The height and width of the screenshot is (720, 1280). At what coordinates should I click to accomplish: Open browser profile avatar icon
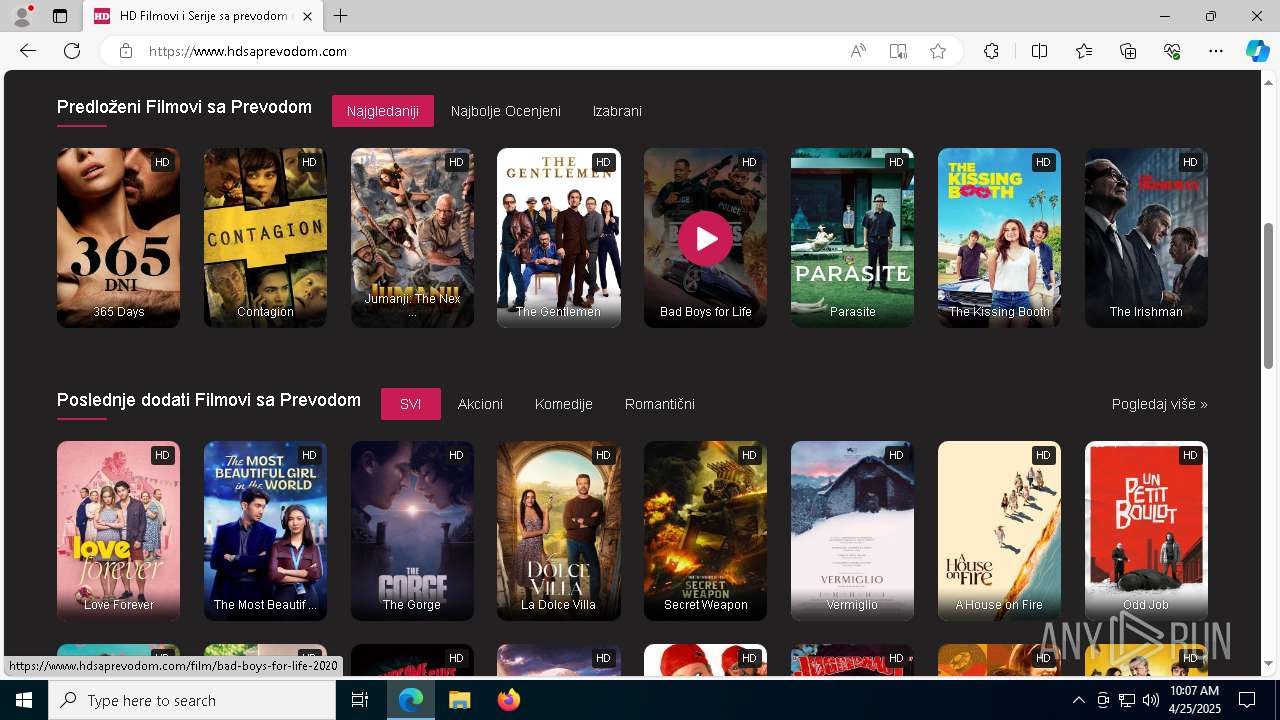point(22,16)
